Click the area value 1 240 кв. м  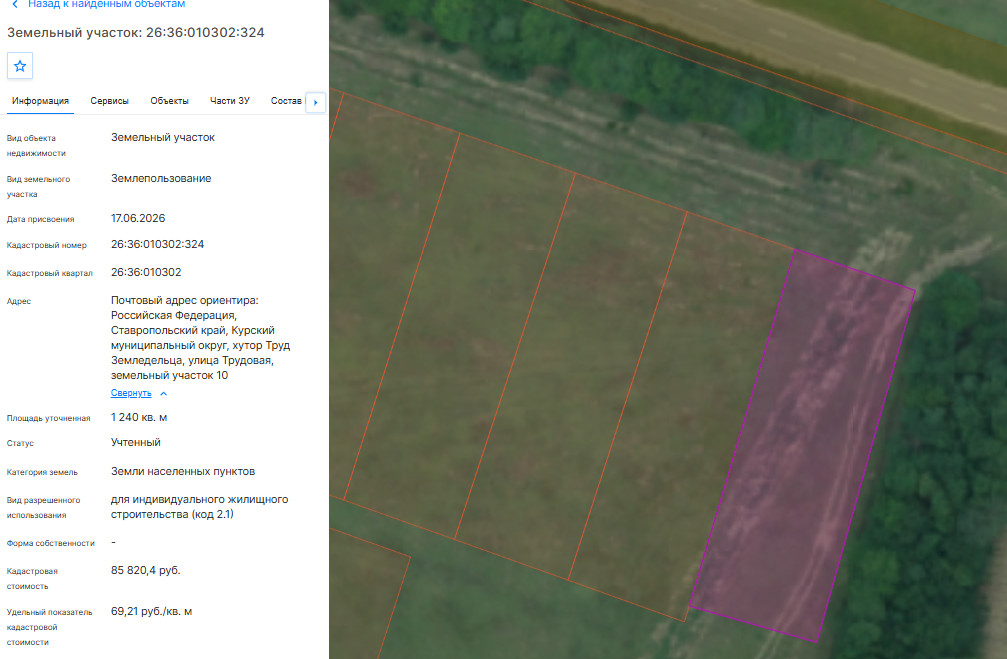(x=139, y=417)
